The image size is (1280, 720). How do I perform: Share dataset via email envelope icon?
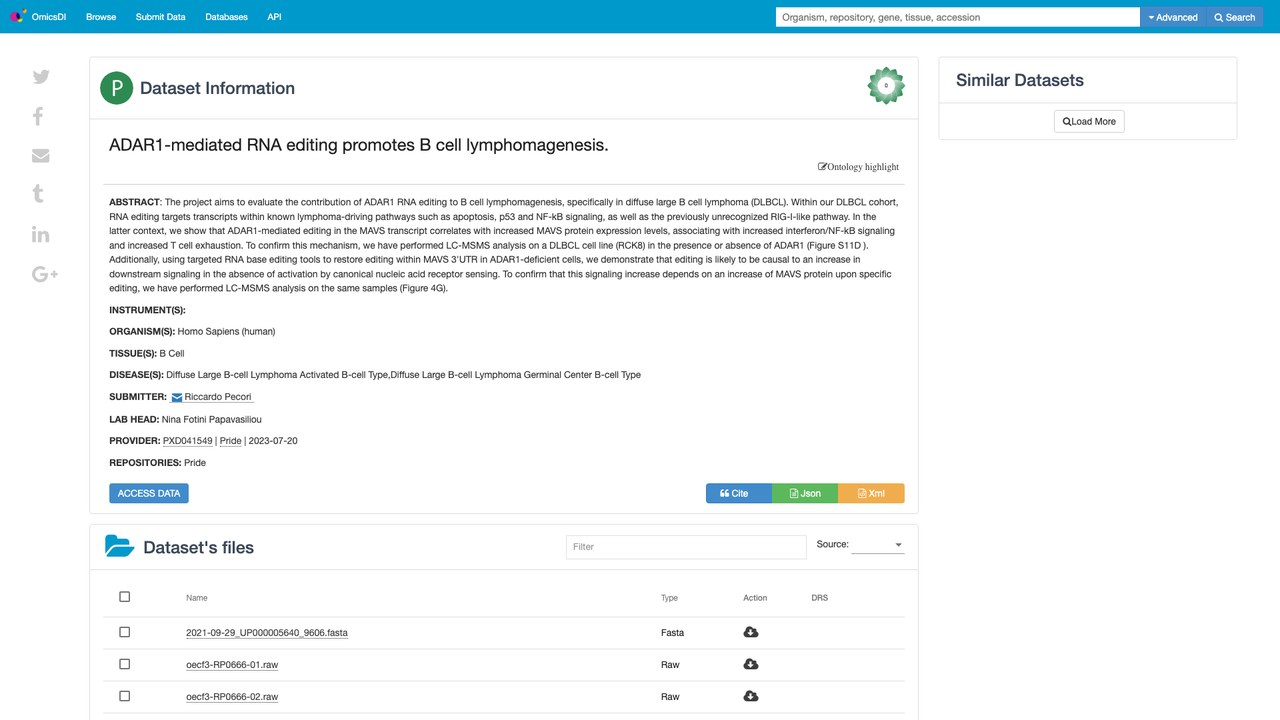pyautogui.click(x=41, y=156)
